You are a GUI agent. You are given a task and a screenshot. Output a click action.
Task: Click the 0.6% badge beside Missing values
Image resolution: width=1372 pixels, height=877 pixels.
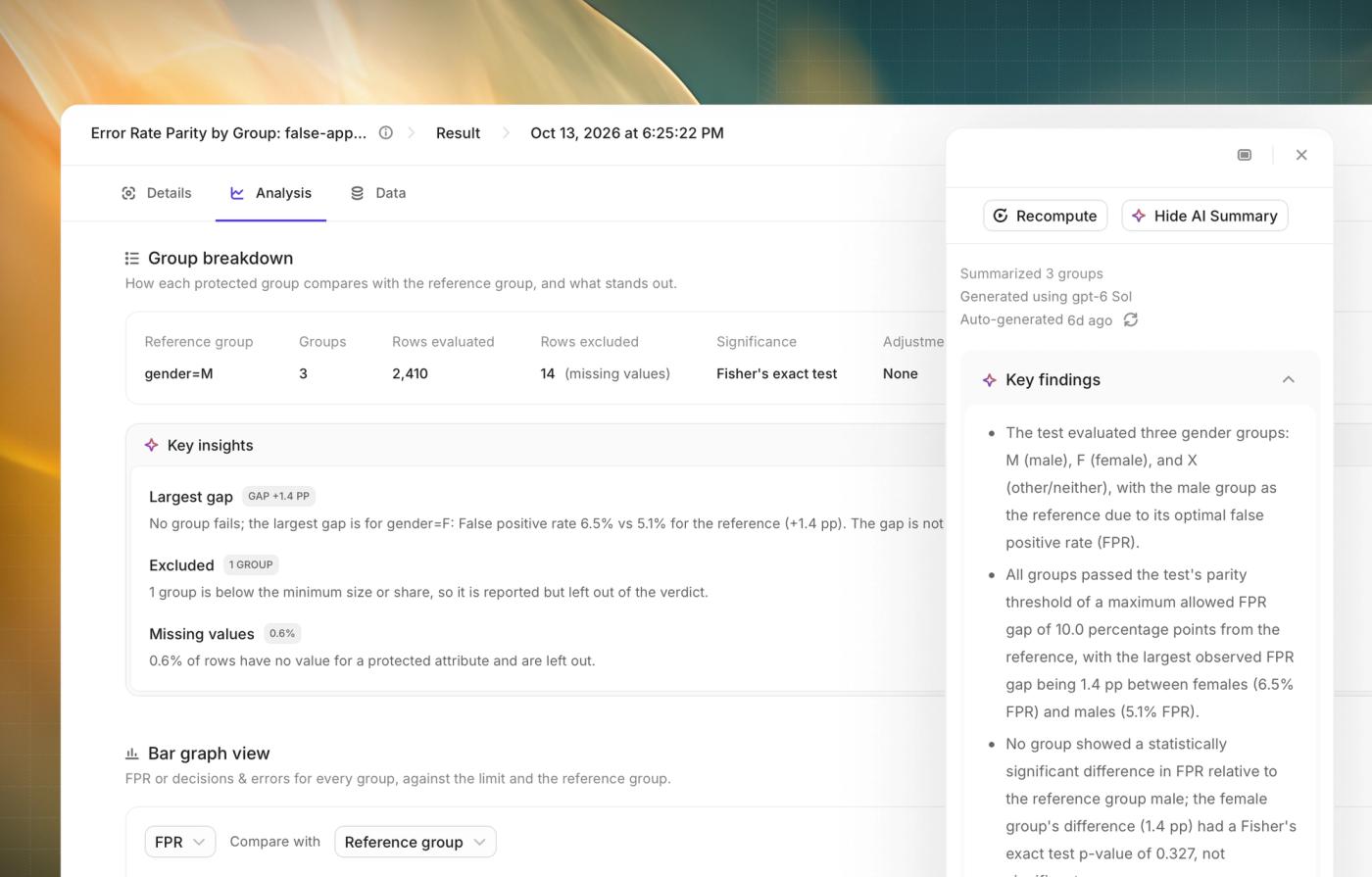pyautogui.click(x=282, y=633)
